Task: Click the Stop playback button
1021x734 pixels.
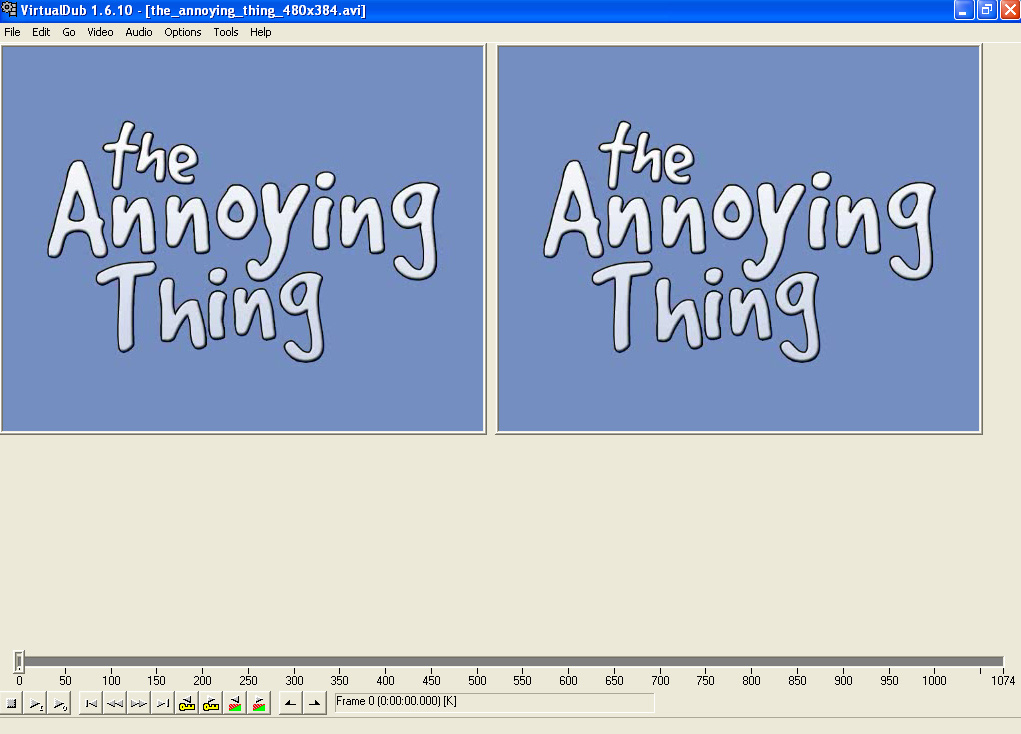Action: click(11, 703)
